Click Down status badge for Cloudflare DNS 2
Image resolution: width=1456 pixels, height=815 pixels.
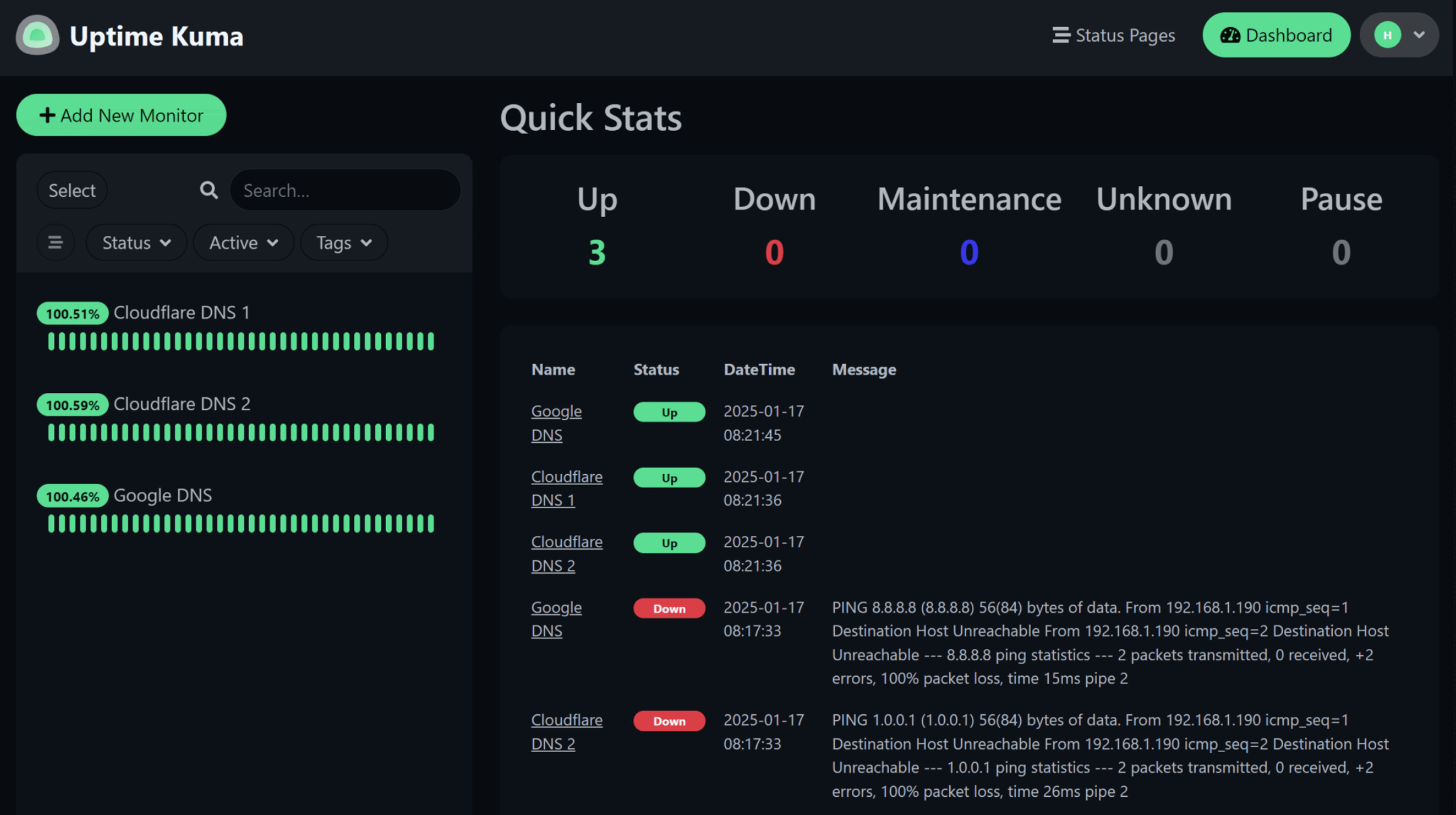coord(669,721)
